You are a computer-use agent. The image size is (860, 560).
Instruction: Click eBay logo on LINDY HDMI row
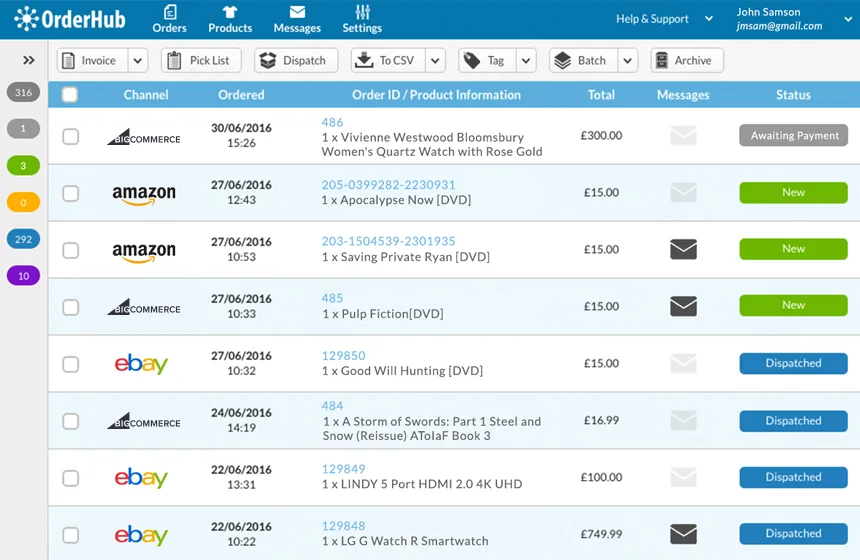[141, 478]
